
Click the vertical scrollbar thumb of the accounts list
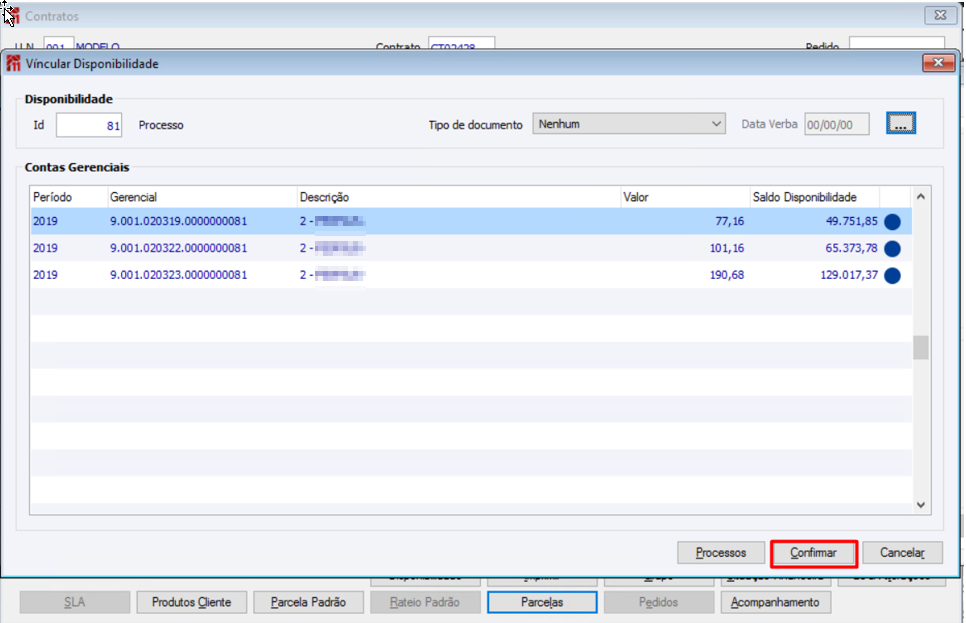click(x=920, y=348)
